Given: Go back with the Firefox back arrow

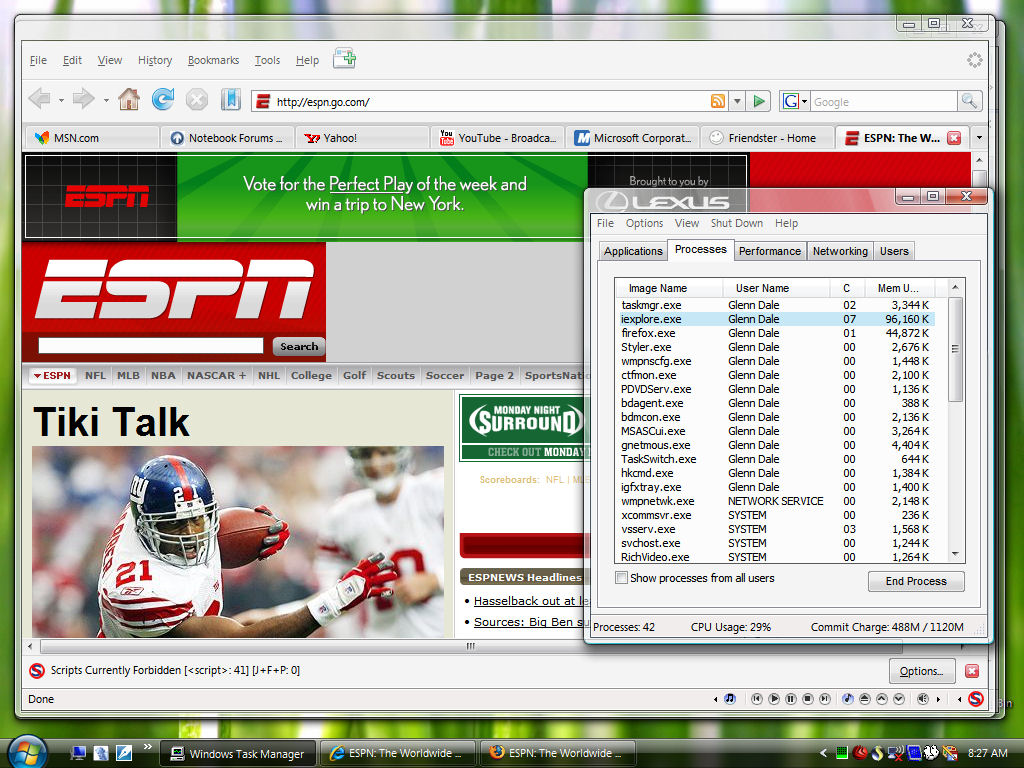Looking at the screenshot, I should [x=40, y=99].
